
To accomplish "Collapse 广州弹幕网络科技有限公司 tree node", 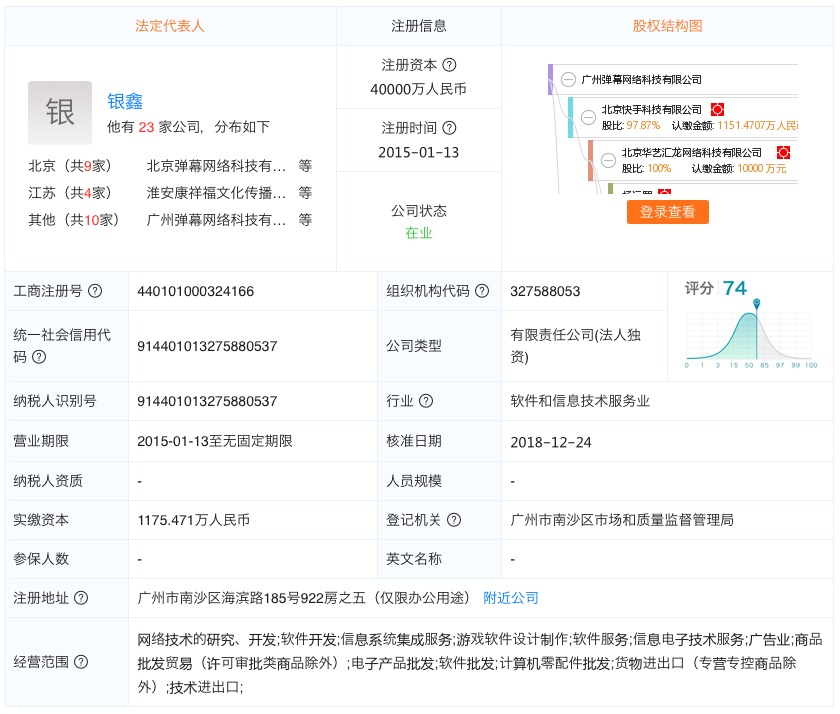I will click(568, 80).
